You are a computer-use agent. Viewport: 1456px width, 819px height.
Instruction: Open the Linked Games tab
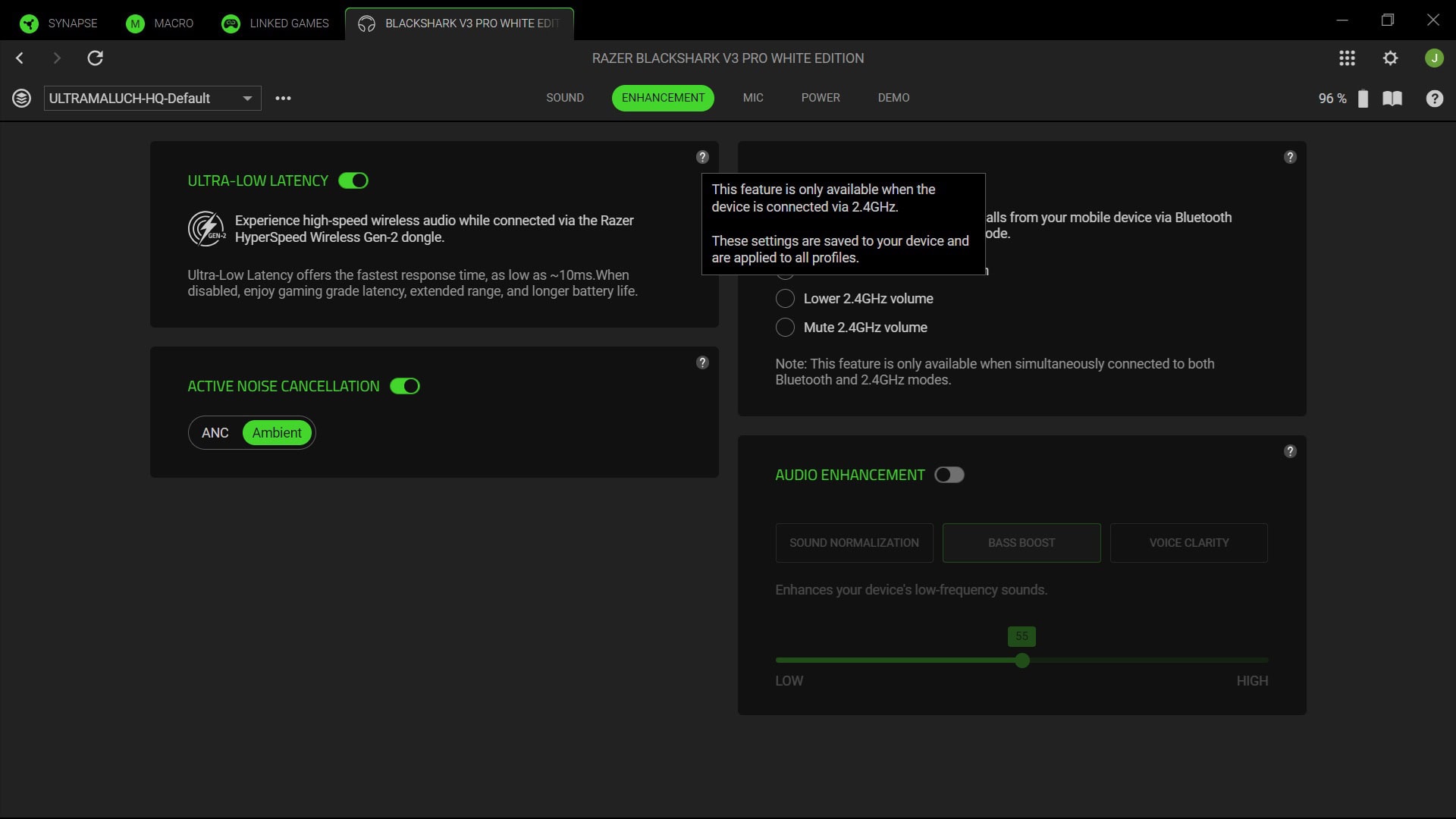click(x=275, y=24)
